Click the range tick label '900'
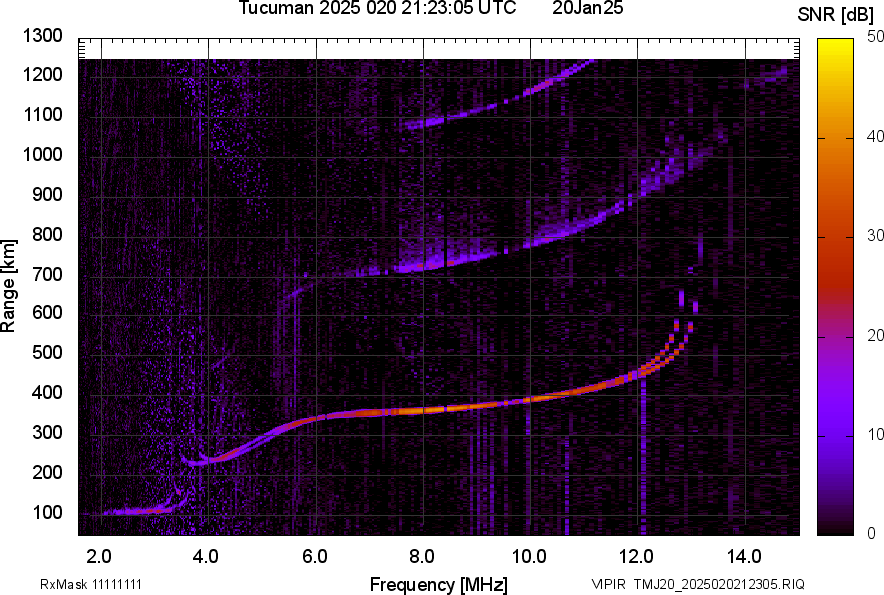The height and width of the screenshot is (595, 884). coord(47,194)
